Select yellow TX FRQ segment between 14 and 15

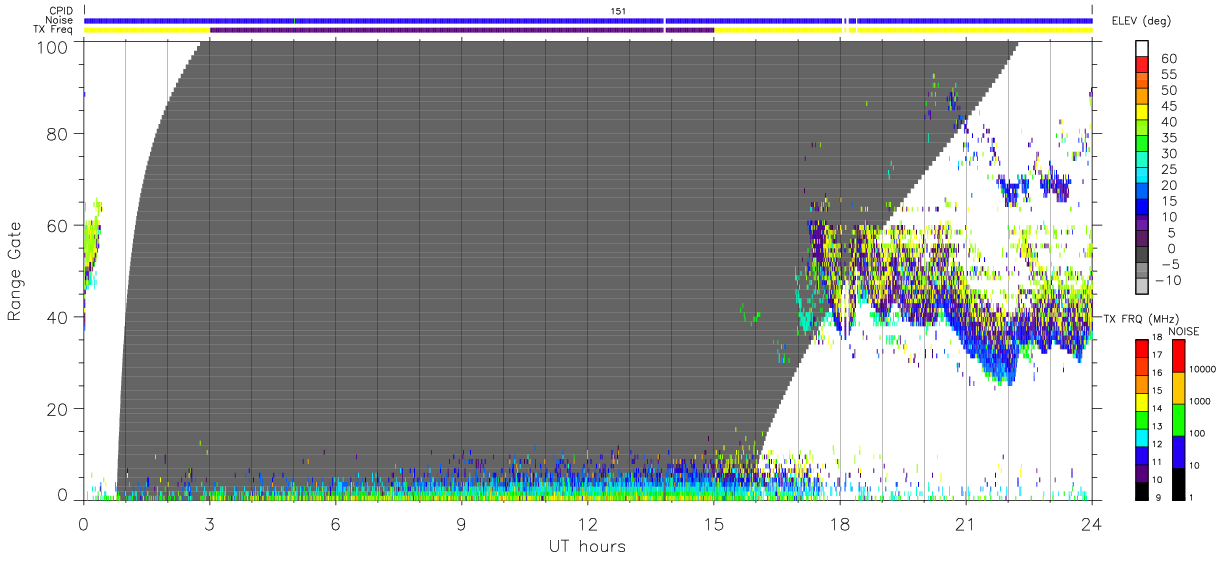1141,401
